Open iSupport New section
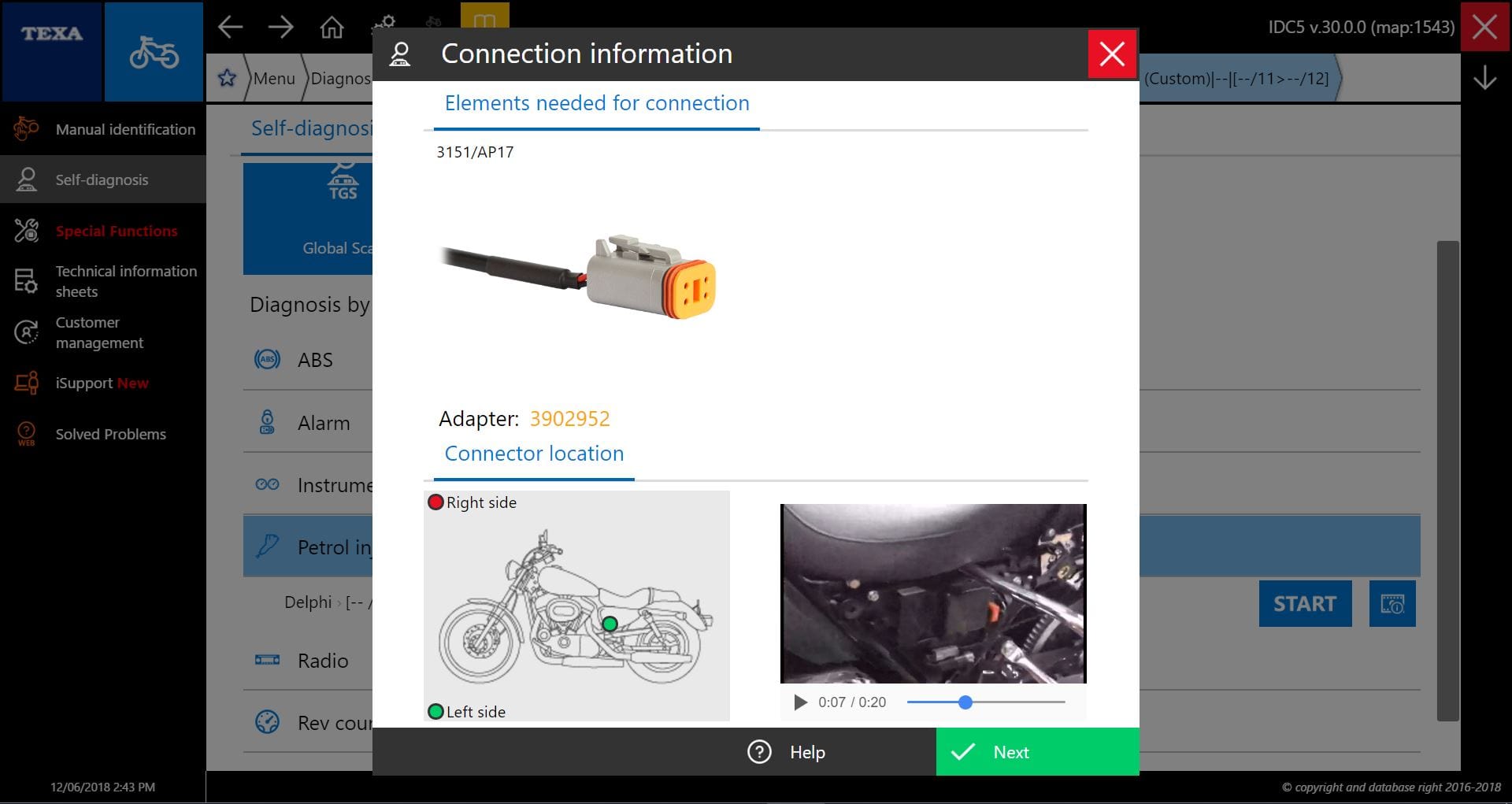The height and width of the screenshot is (804, 1512). coord(102,383)
